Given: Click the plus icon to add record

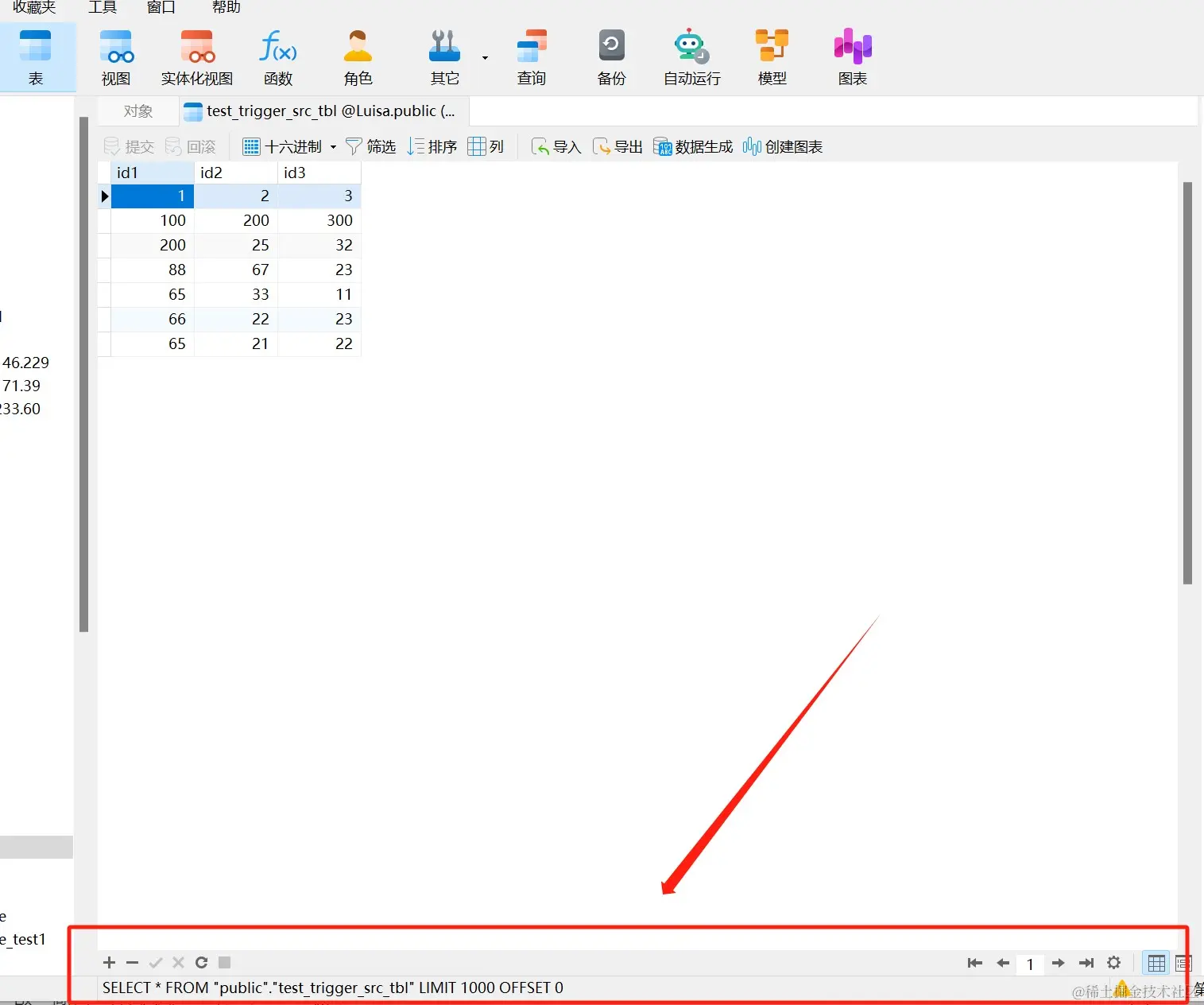Looking at the screenshot, I should pyautogui.click(x=110, y=963).
